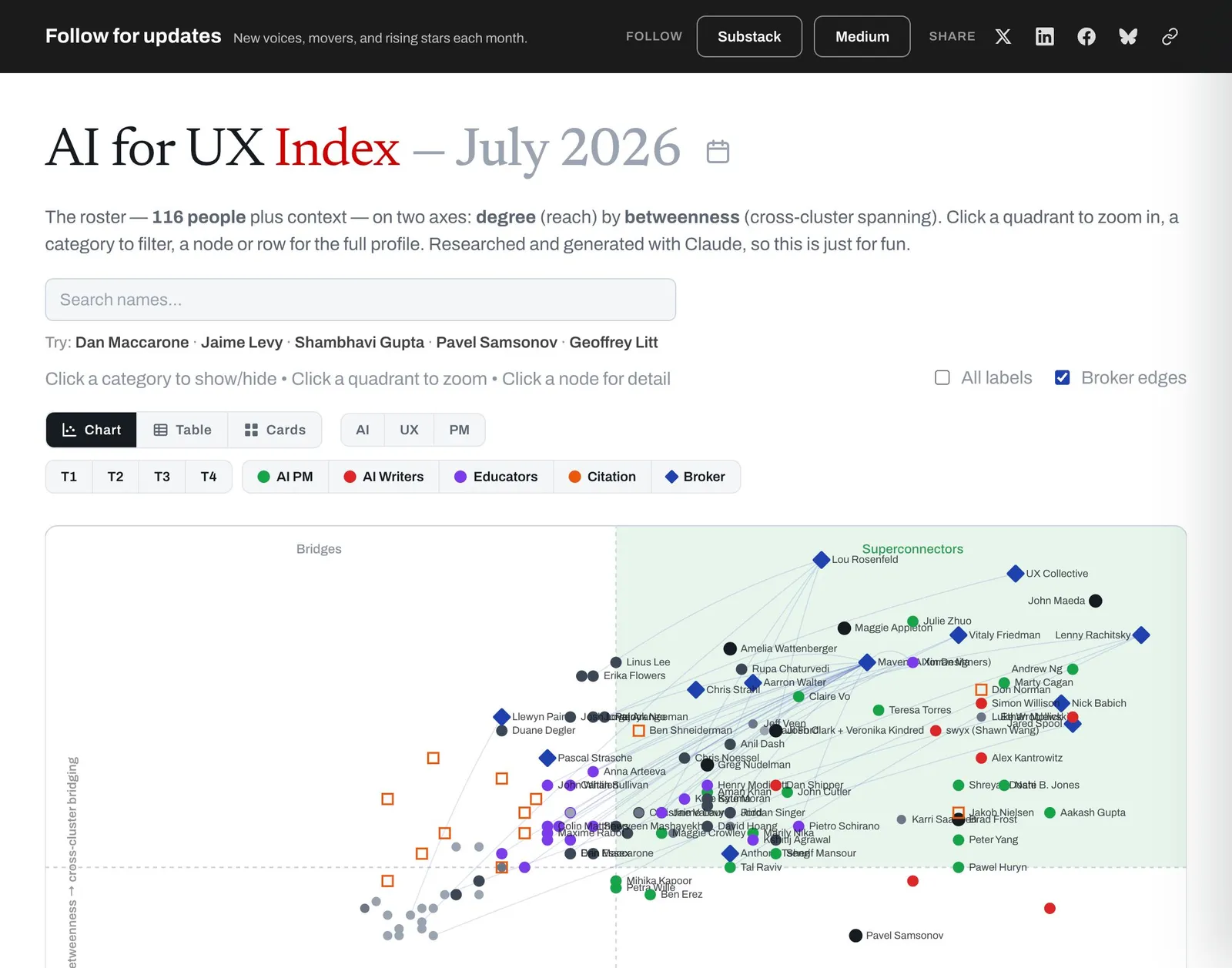The image size is (1232, 968).
Task: Click the Aakash Gupta green node
Action: pyautogui.click(x=1050, y=812)
